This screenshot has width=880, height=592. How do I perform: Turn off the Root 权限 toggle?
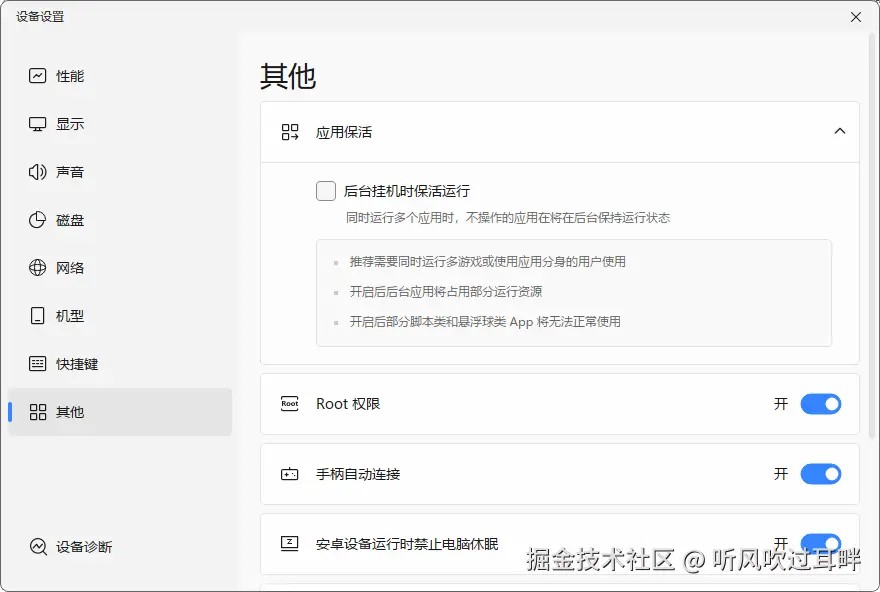(821, 404)
